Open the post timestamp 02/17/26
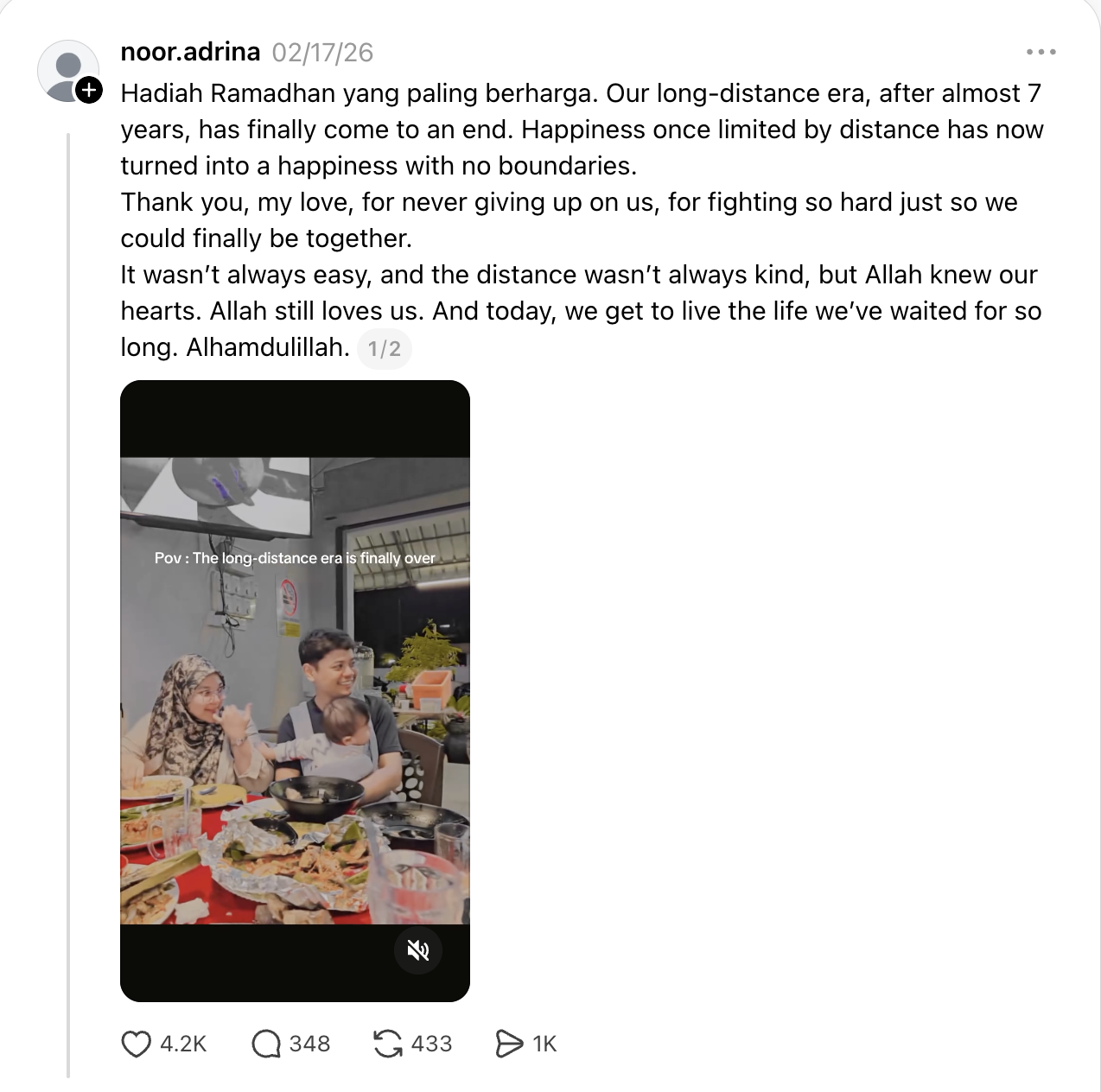 click(322, 53)
